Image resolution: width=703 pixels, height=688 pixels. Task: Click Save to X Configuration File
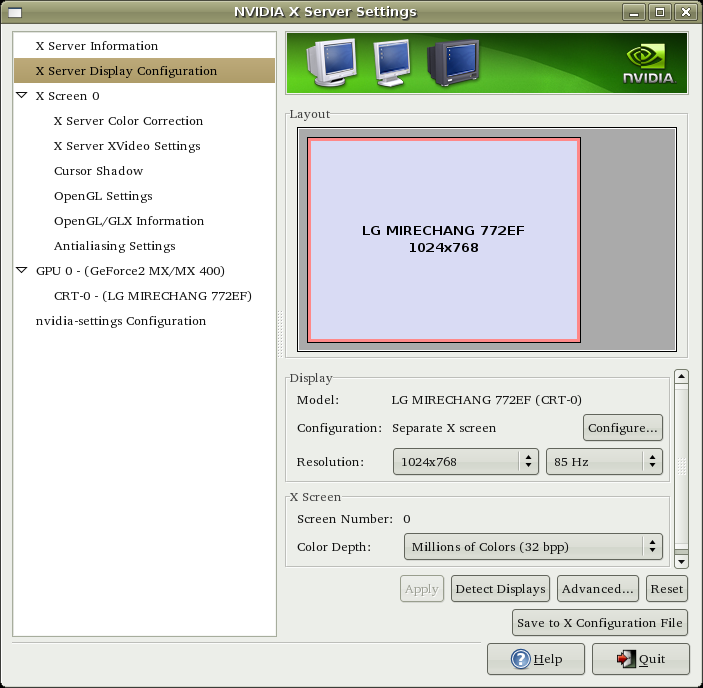(599, 623)
